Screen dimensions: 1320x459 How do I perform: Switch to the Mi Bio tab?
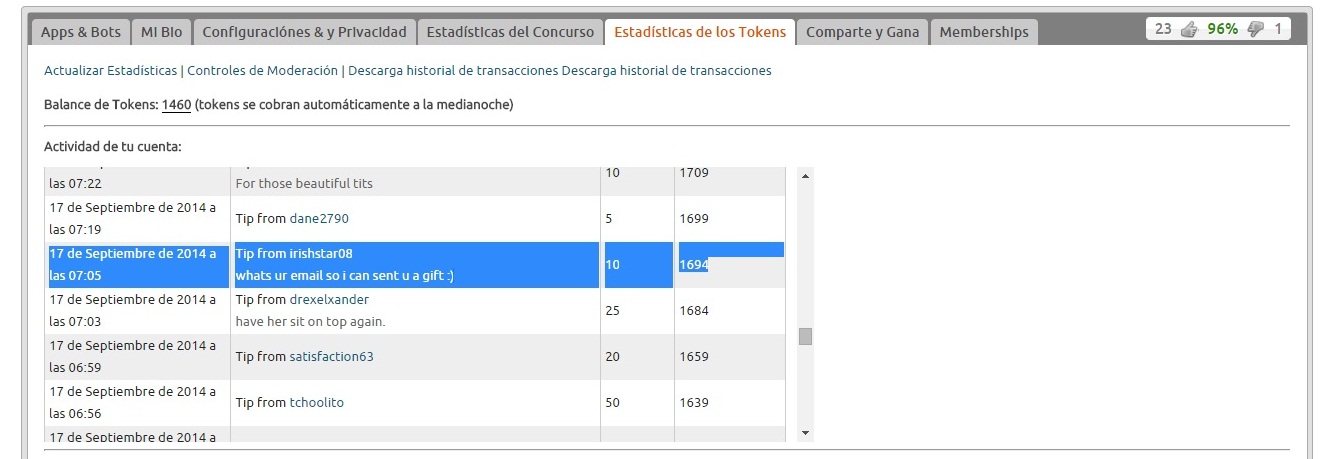[161, 32]
